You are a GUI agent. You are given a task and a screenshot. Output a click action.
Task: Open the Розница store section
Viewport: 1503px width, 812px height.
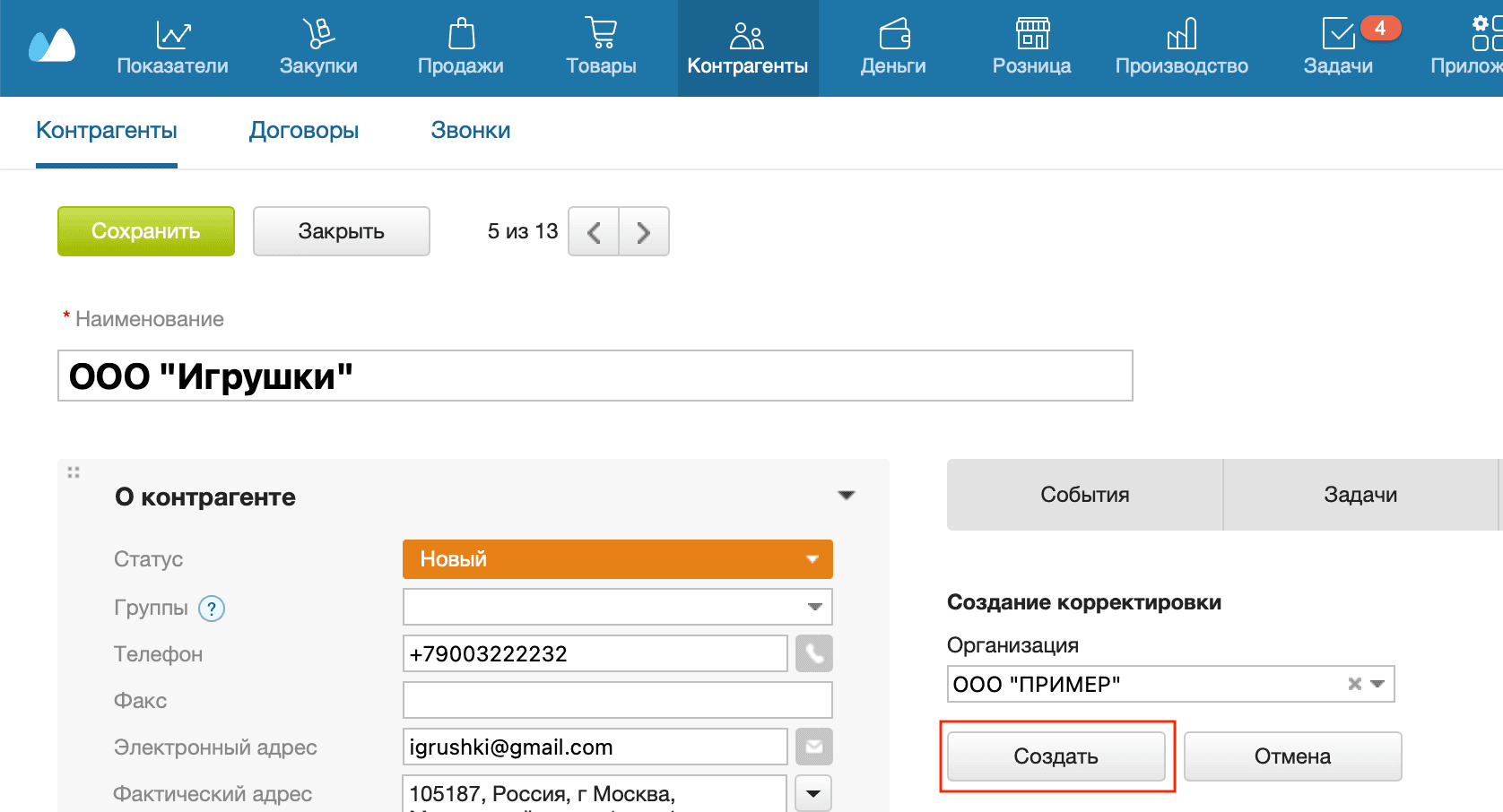tap(1031, 48)
